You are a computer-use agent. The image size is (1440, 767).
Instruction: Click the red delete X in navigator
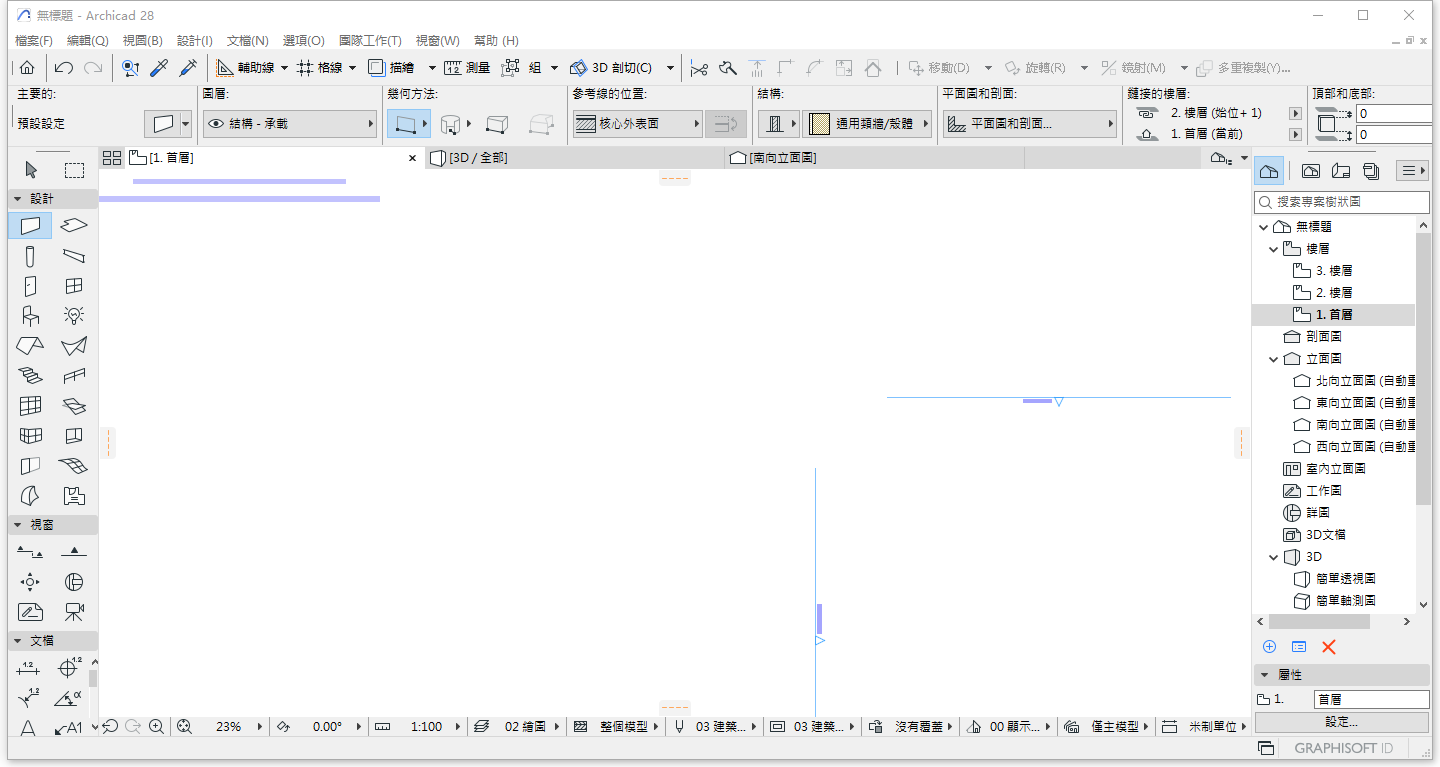(1329, 647)
